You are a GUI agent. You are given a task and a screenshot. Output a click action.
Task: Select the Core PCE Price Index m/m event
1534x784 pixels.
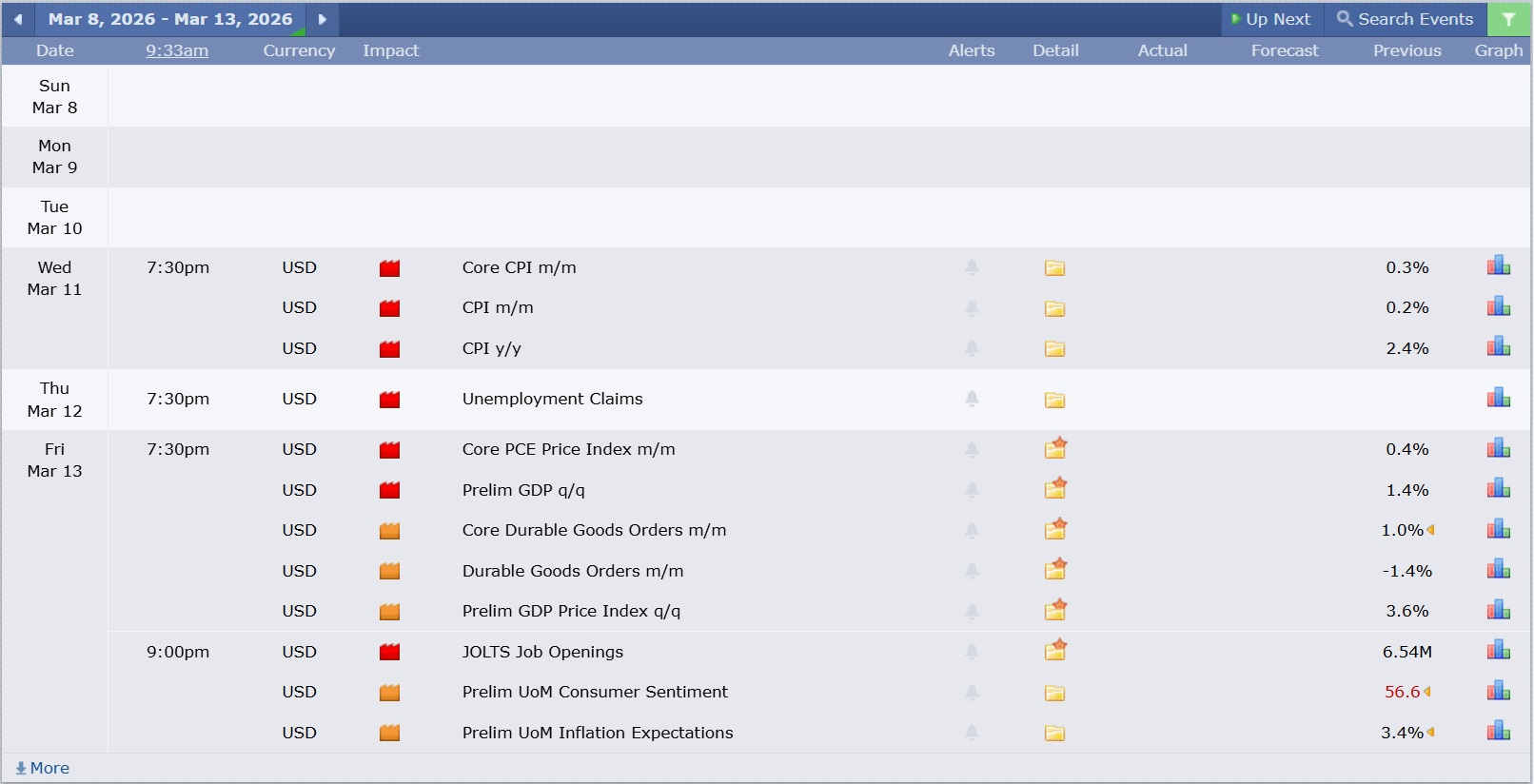click(568, 449)
